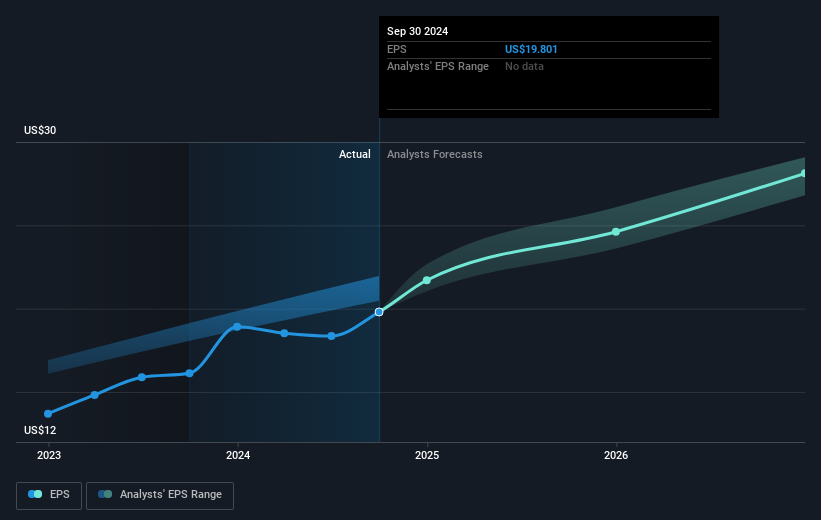This screenshot has width=821, height=520.
Task: Toggle the Analysts' EPS Range legend
Action: (160, 495)
